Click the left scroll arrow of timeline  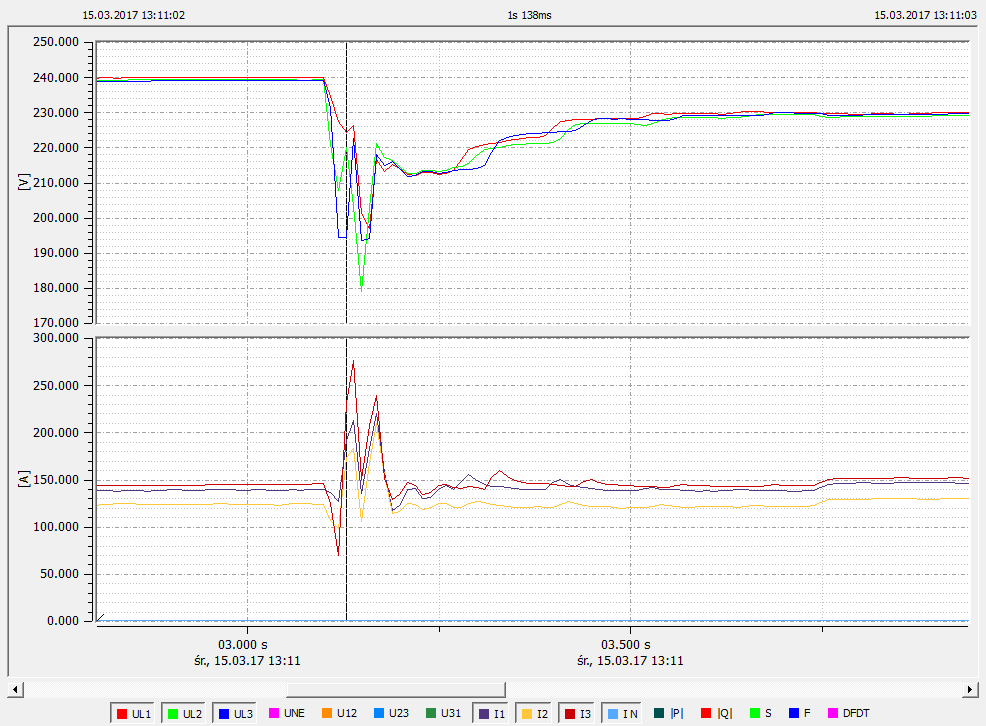point(16,690)
